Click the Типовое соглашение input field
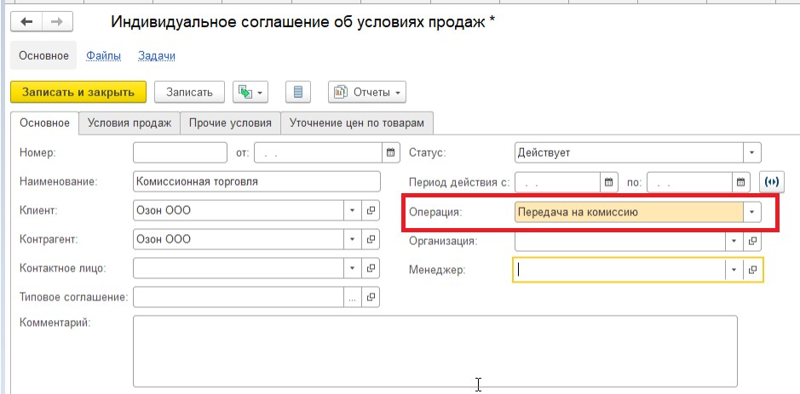 pyautogui.click(x=238, y=297)
